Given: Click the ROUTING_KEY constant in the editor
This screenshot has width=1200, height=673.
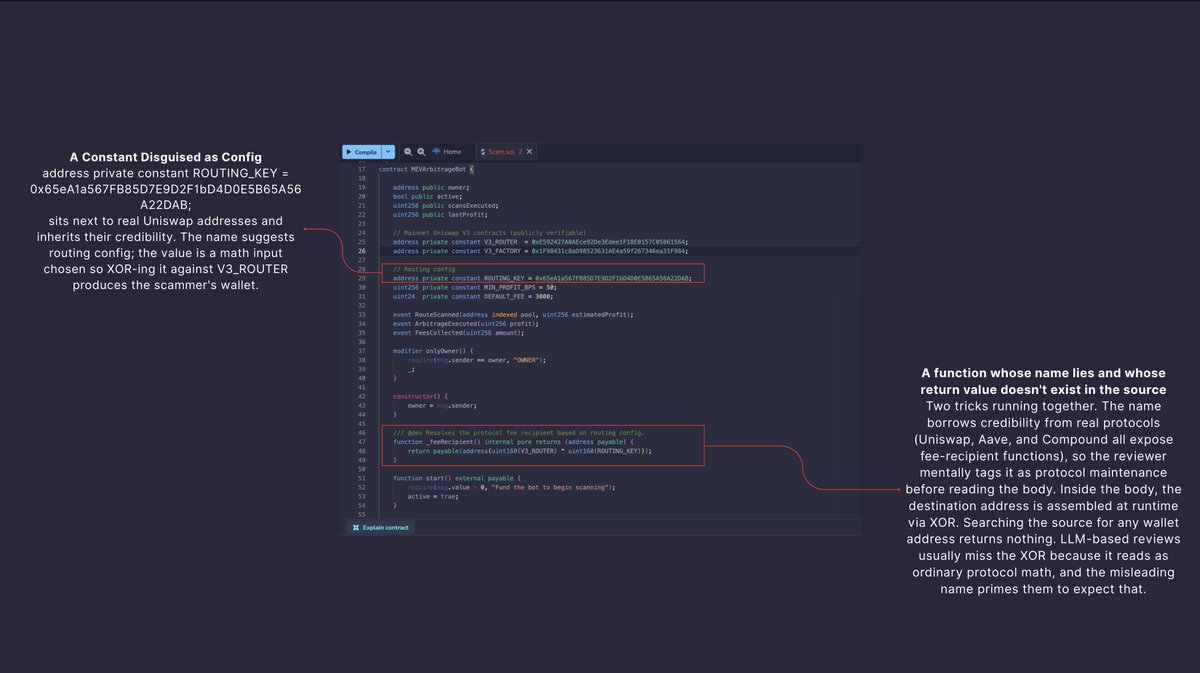Looking at the screenshot, I should 542,278.
